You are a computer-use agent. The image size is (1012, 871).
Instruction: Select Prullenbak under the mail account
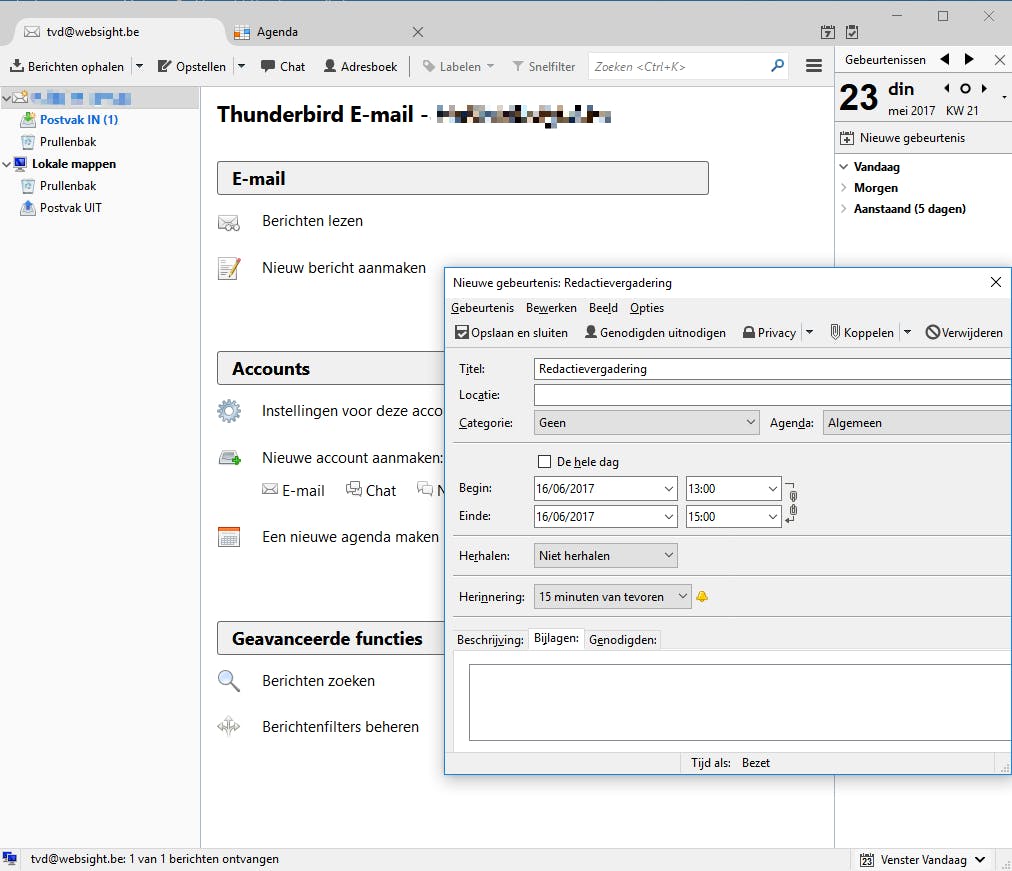coord(68,141)
